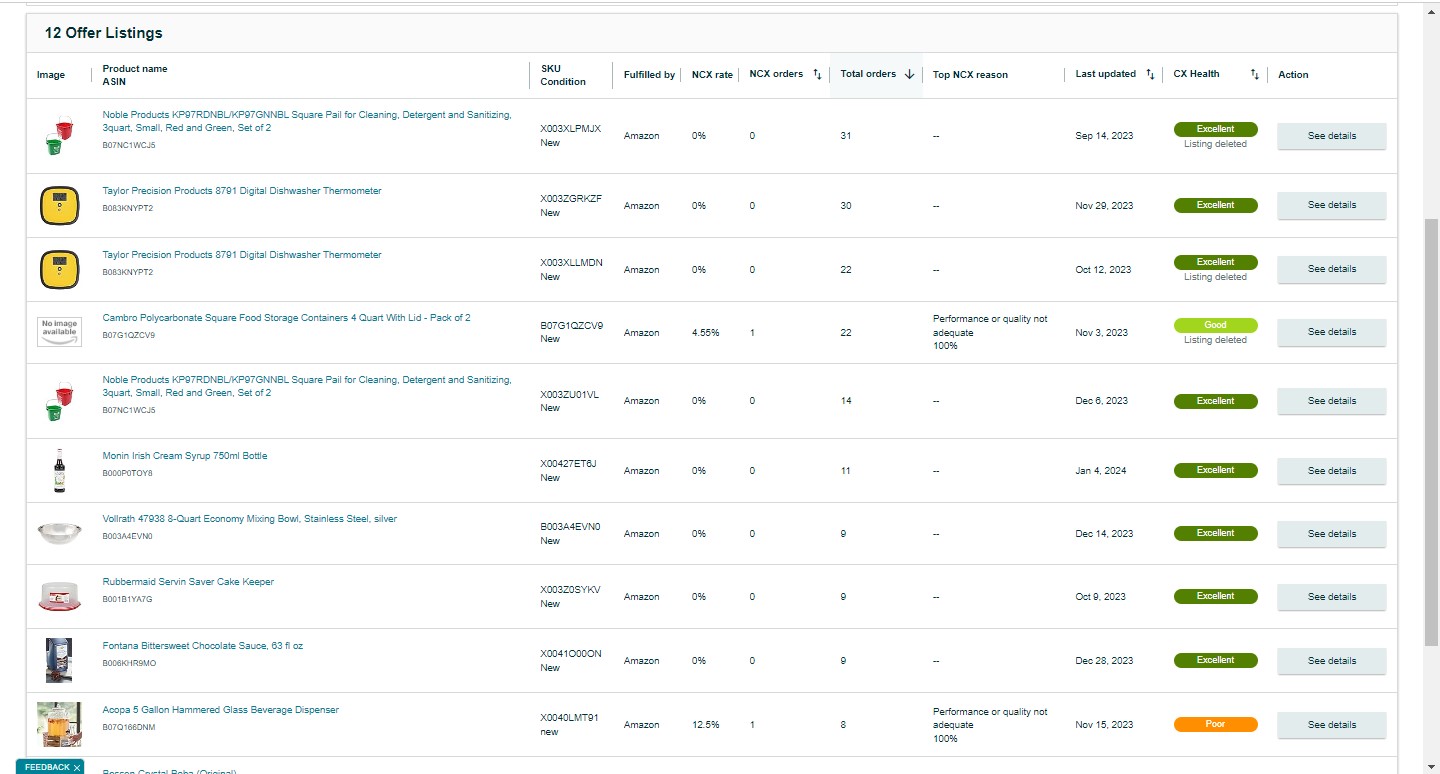Open Noble Products pail link in row X003XLPMJX
This screenshot has height=774, width=1440.
click(x=307, y=121)
